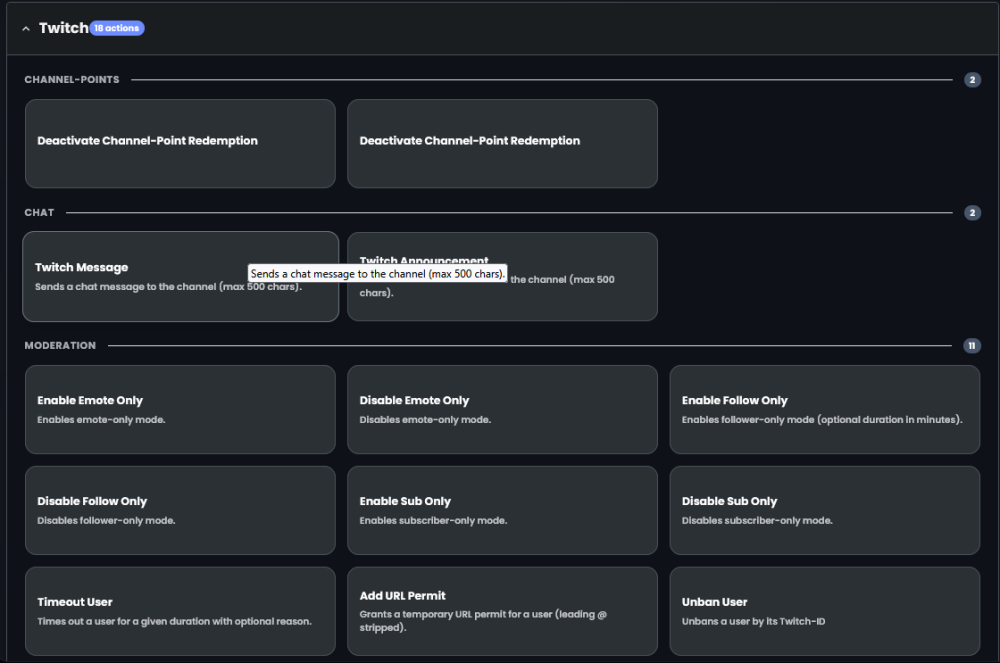Click the count badge for CHANNEL-POINTS
1000x663 pixels.
[972, 80]
